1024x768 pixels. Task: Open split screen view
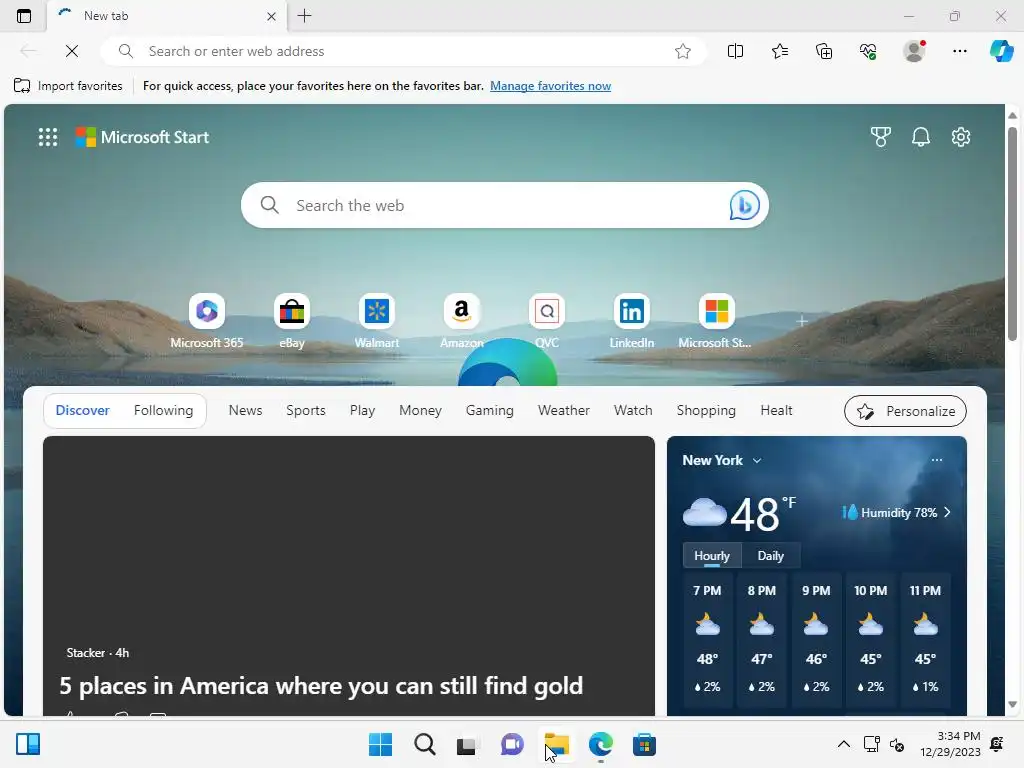(x=735, y=51)
